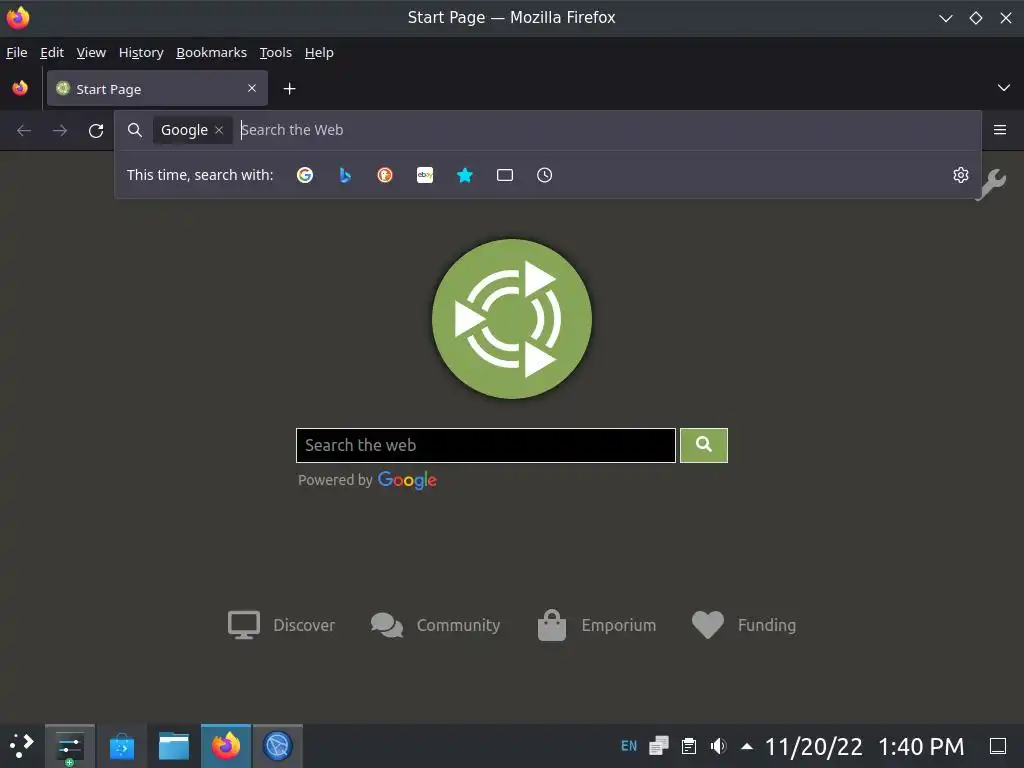
Task: Open the Emporium link
Action: tap(596, 625)
